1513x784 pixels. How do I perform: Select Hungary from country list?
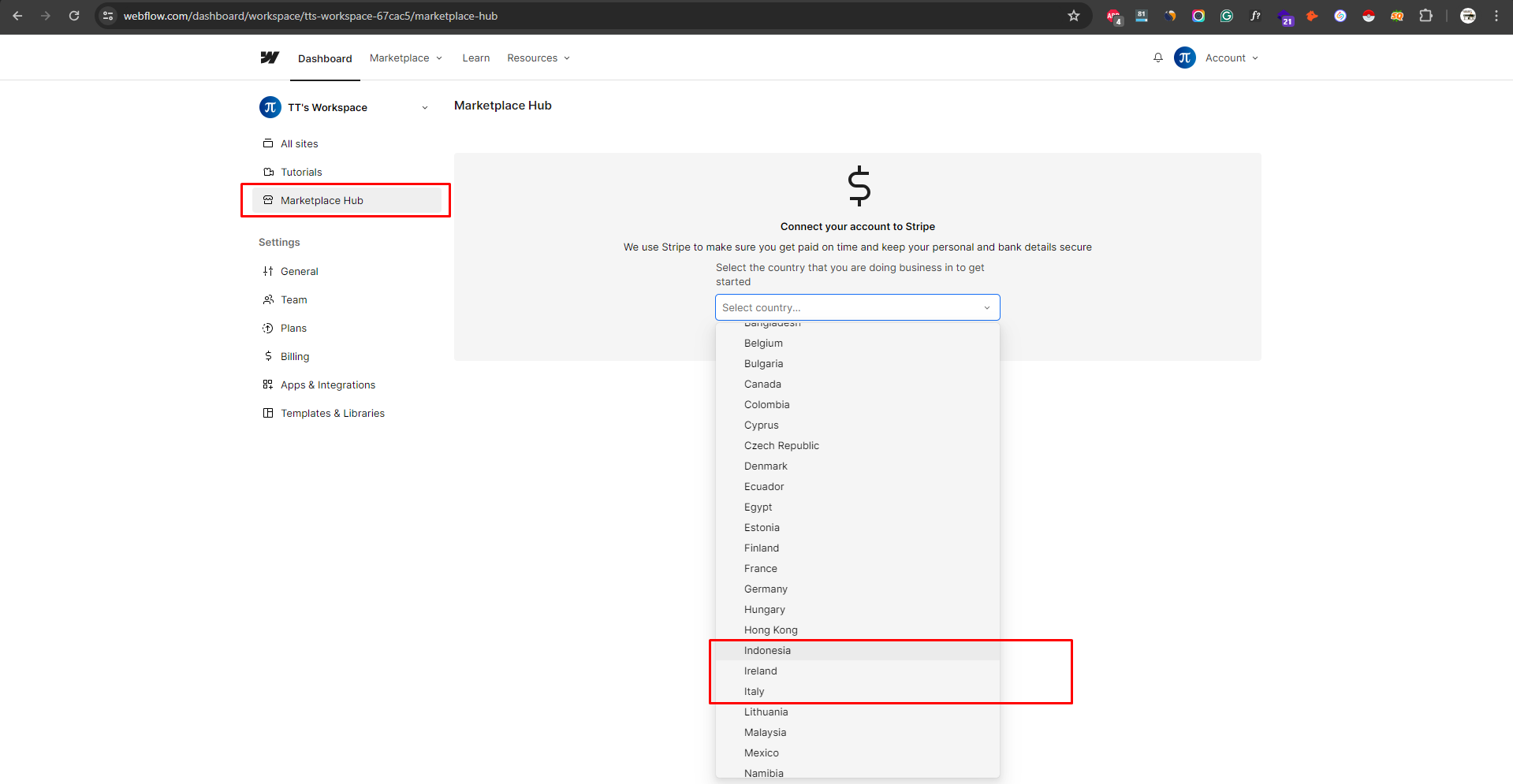click(858, 609)
